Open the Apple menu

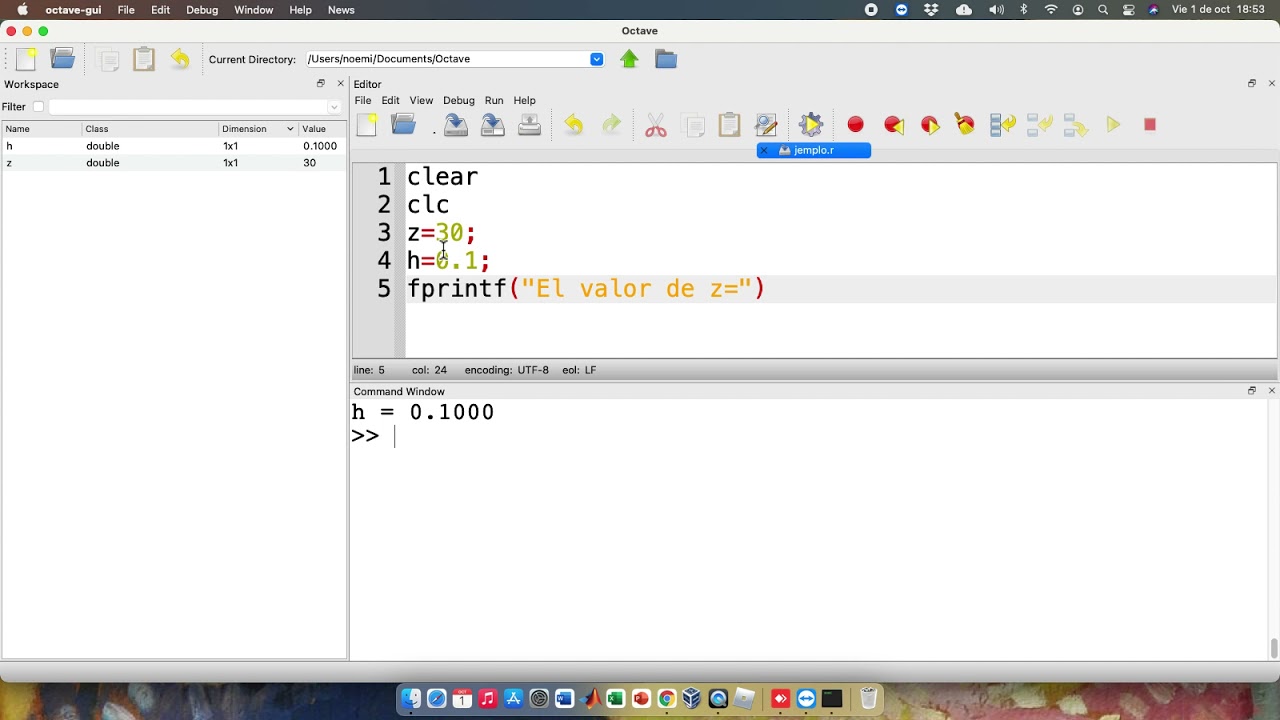[x=22, y=10]
